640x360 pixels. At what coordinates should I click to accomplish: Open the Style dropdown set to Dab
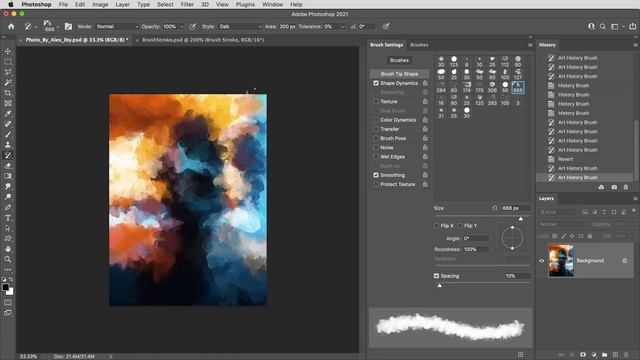tap(240, 27)
